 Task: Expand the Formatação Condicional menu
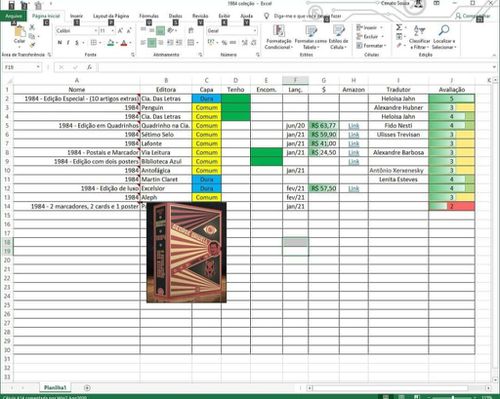(279, 37)
